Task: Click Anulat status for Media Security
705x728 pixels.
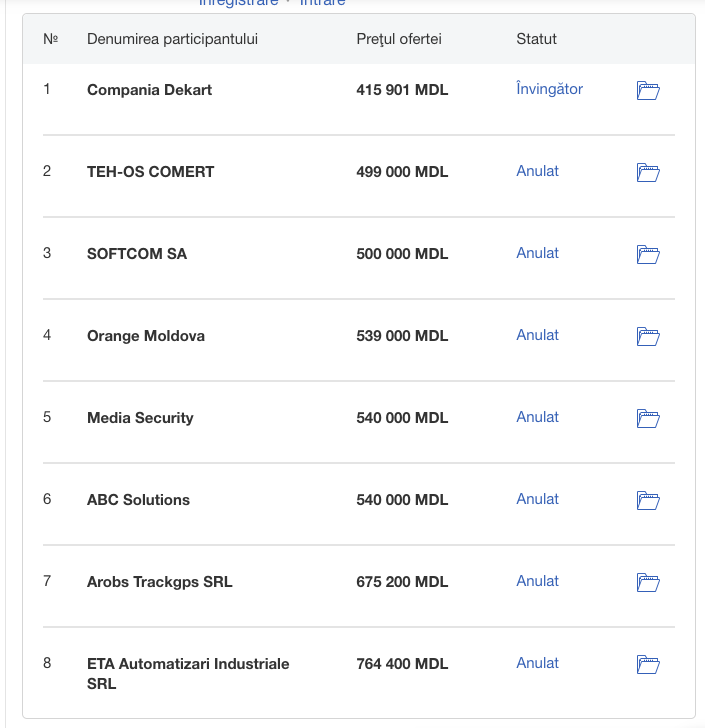Action: tap(537, 417)
